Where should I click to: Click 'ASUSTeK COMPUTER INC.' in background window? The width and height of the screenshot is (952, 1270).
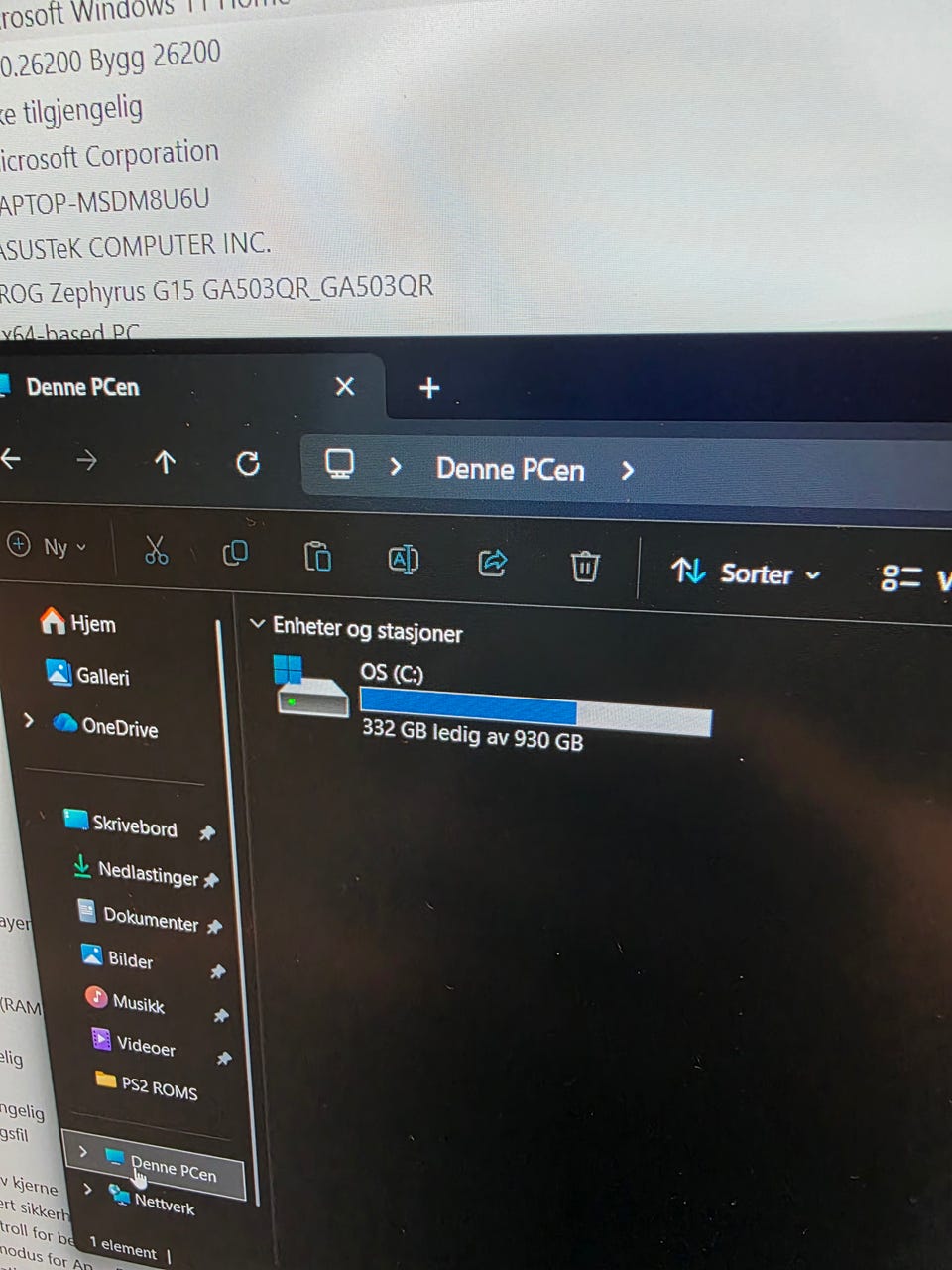135,245
